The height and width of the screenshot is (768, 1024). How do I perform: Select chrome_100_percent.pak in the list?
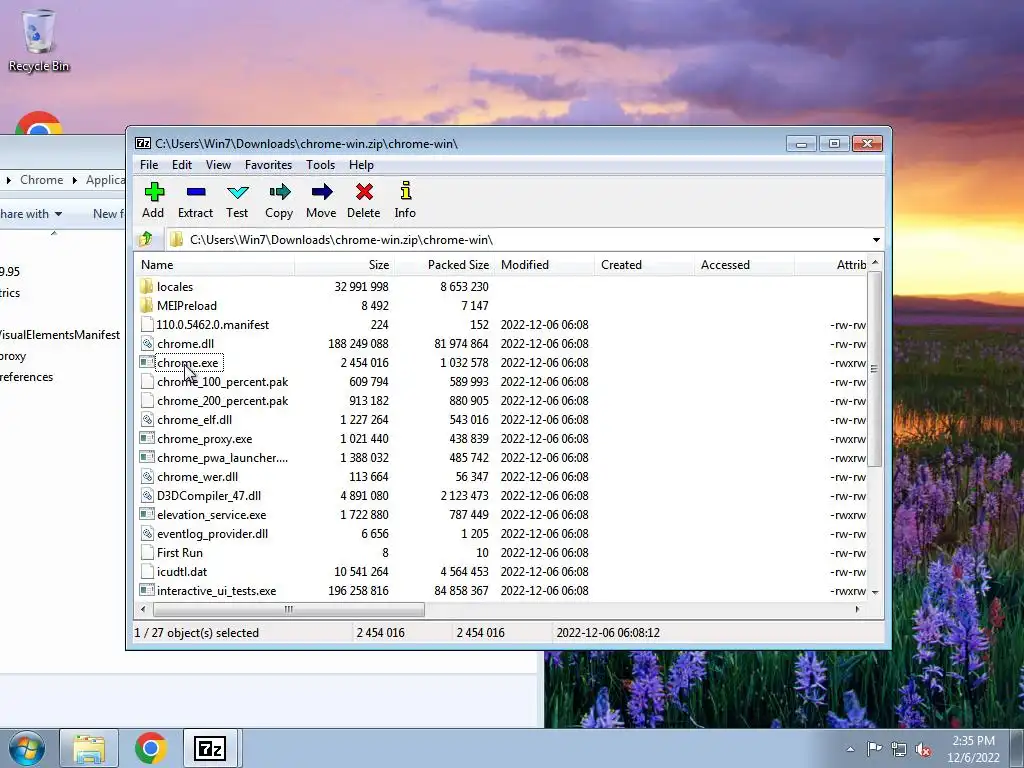[222, 381]
